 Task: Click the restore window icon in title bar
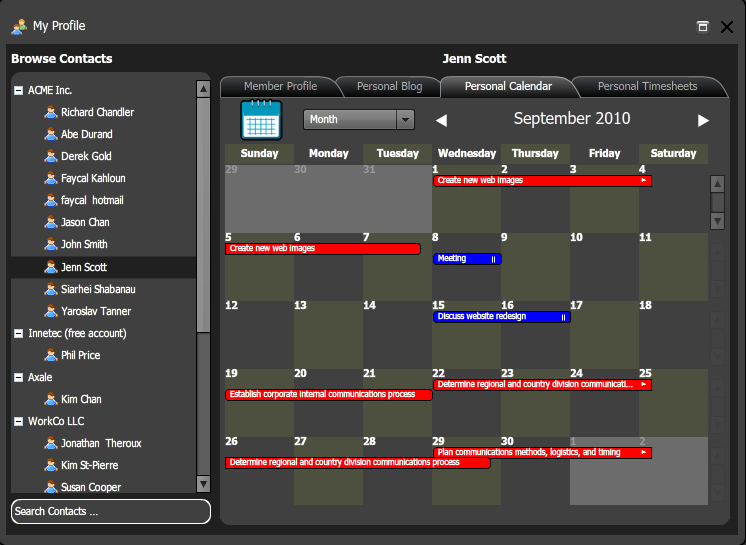point(703,27)
